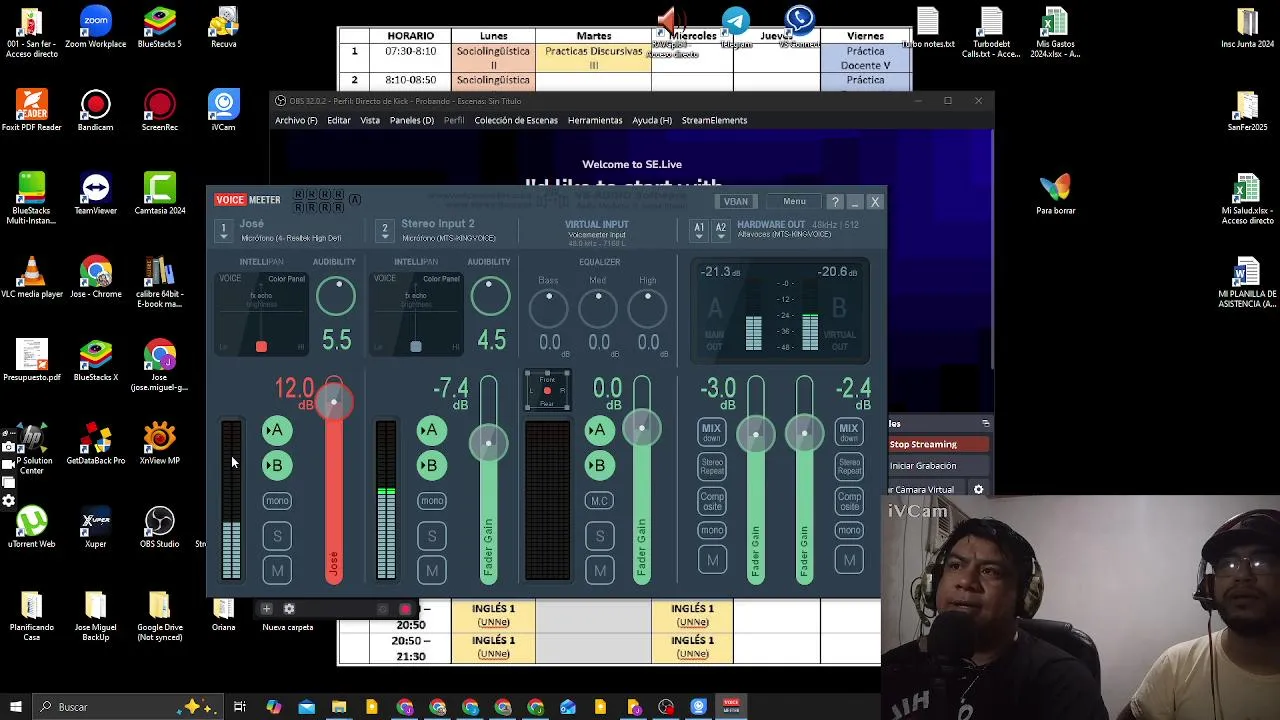Mute the A hardware output bus

pos(712,561)
